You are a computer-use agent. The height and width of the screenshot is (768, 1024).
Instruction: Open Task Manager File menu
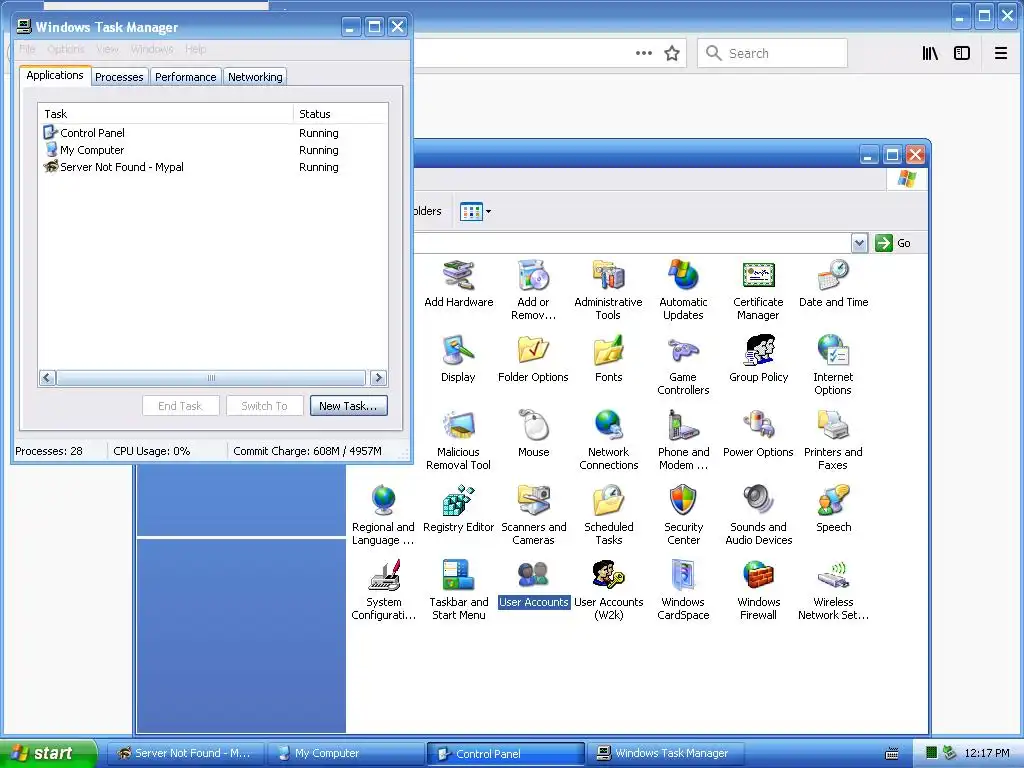(x=27, y=49)
